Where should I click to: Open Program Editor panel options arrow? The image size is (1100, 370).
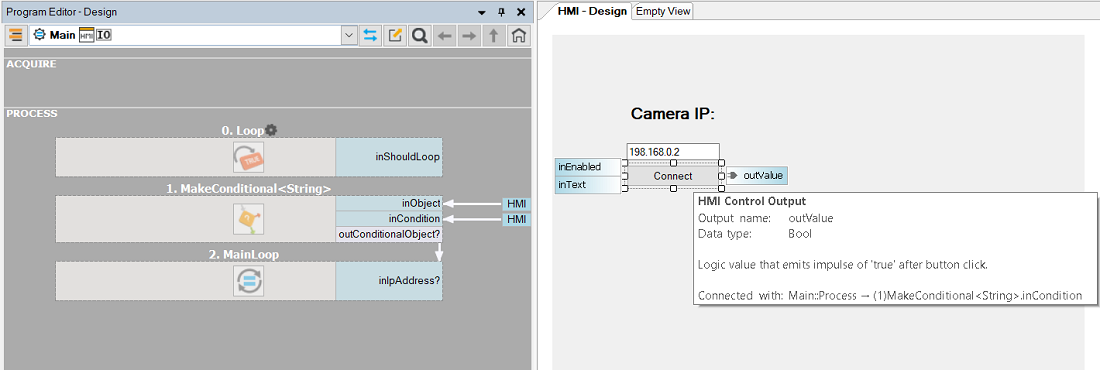pyautogui.click(x=481, y=12)
